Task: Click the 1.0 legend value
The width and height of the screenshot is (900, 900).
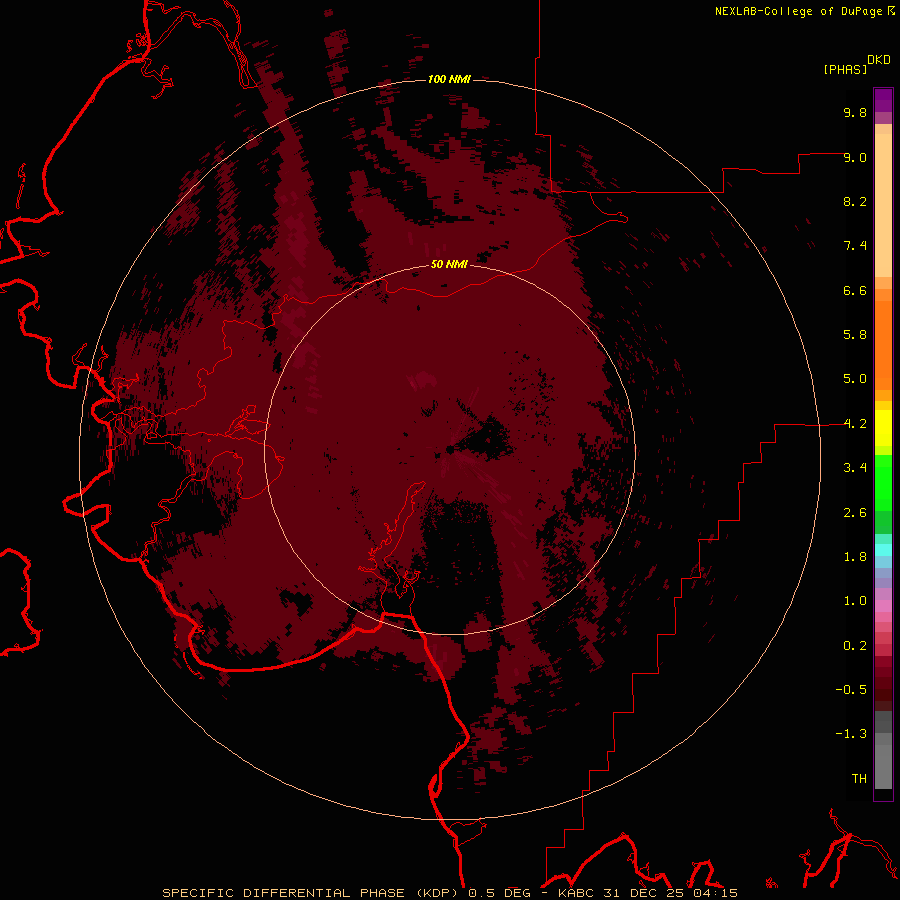Action: pyautogui.click(x=855, y=601)
